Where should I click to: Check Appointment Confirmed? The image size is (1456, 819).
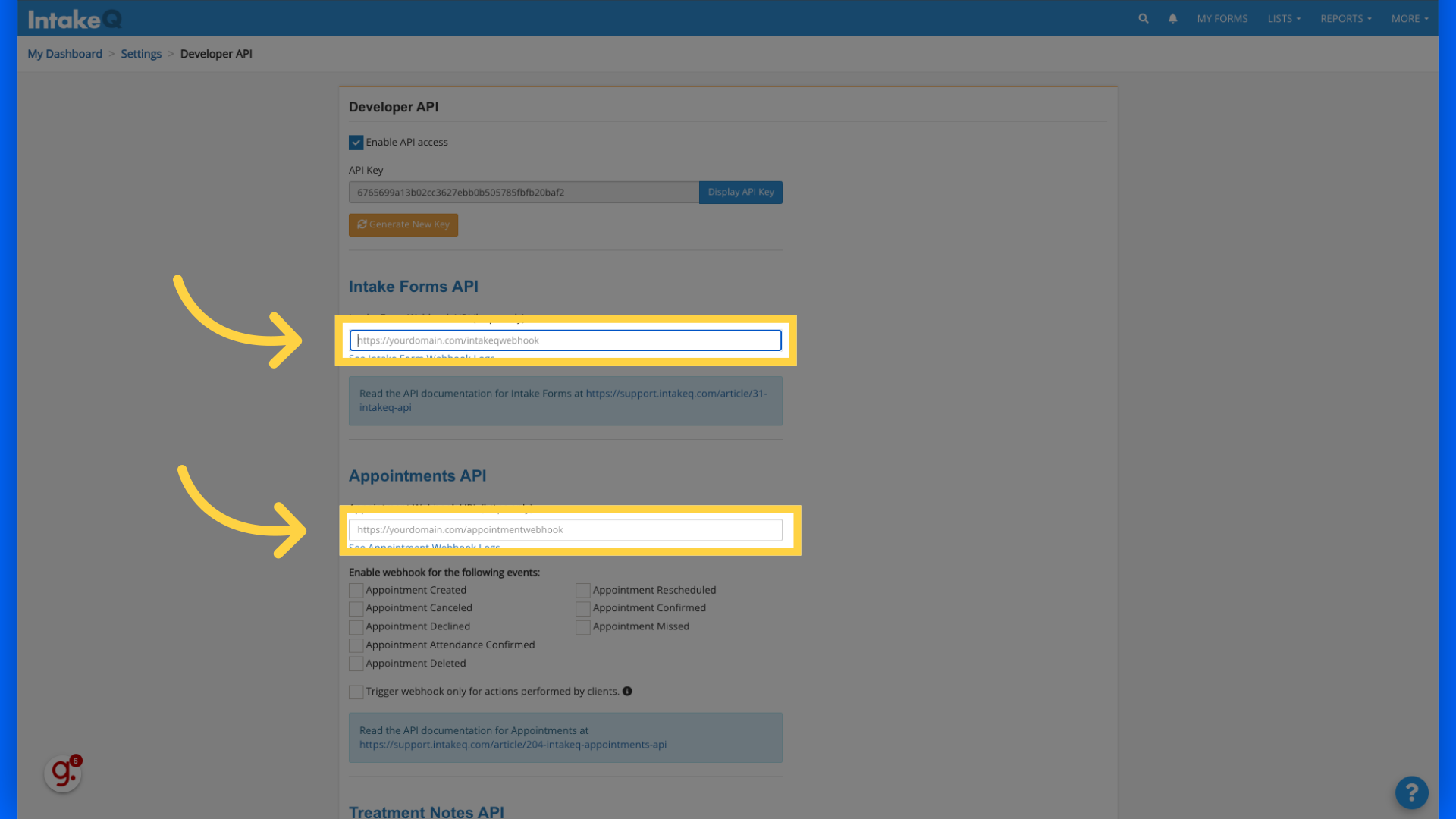pos(582,609)
